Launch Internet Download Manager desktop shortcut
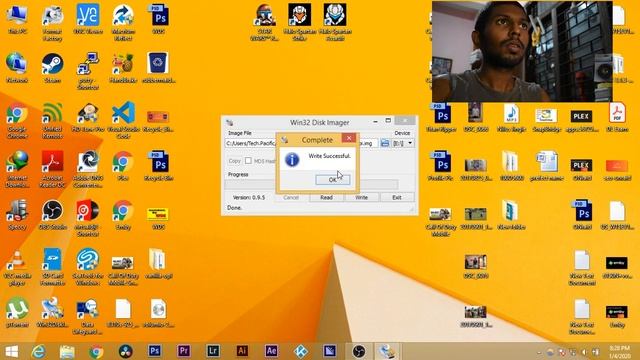 point(17,169)
